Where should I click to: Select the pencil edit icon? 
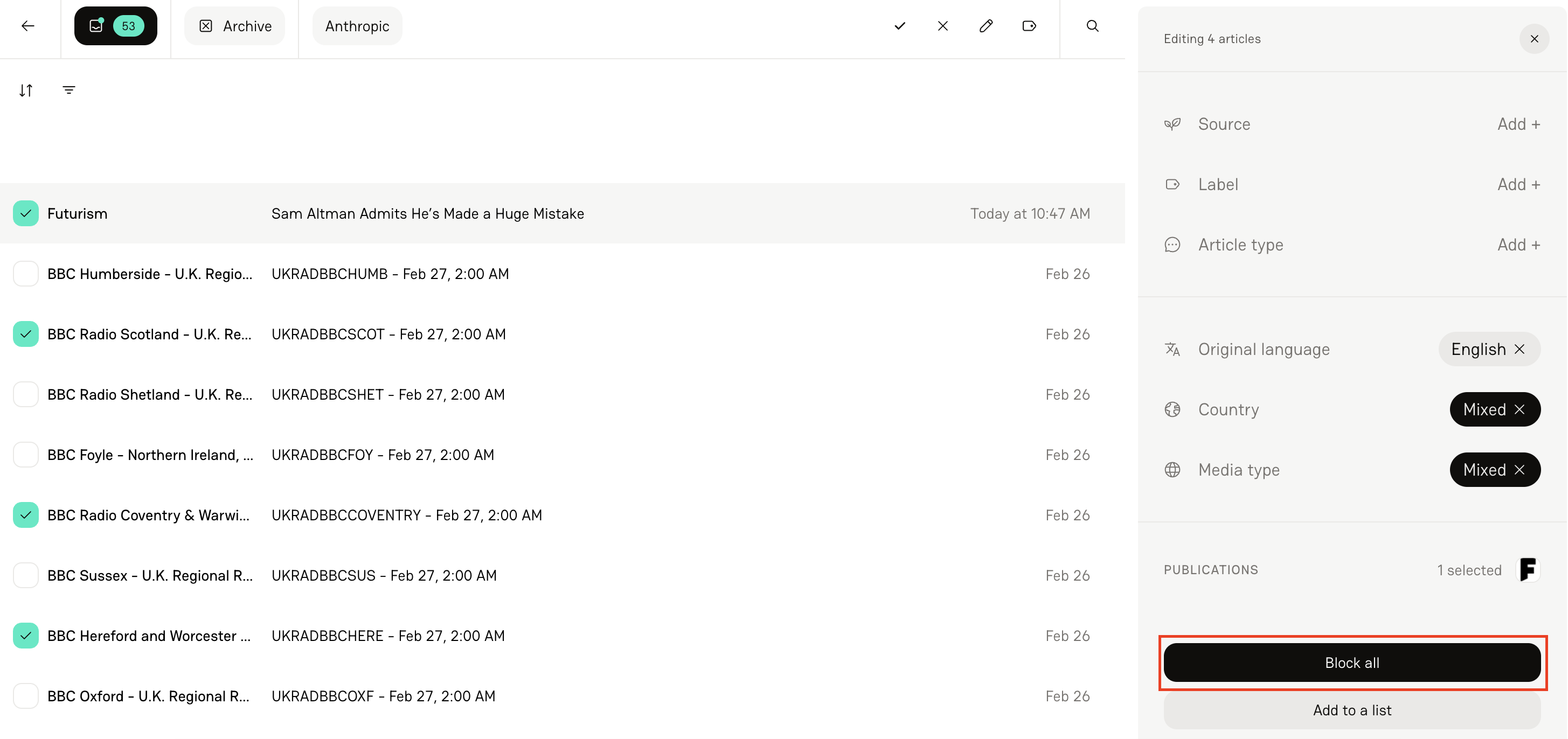pos(986,26)
